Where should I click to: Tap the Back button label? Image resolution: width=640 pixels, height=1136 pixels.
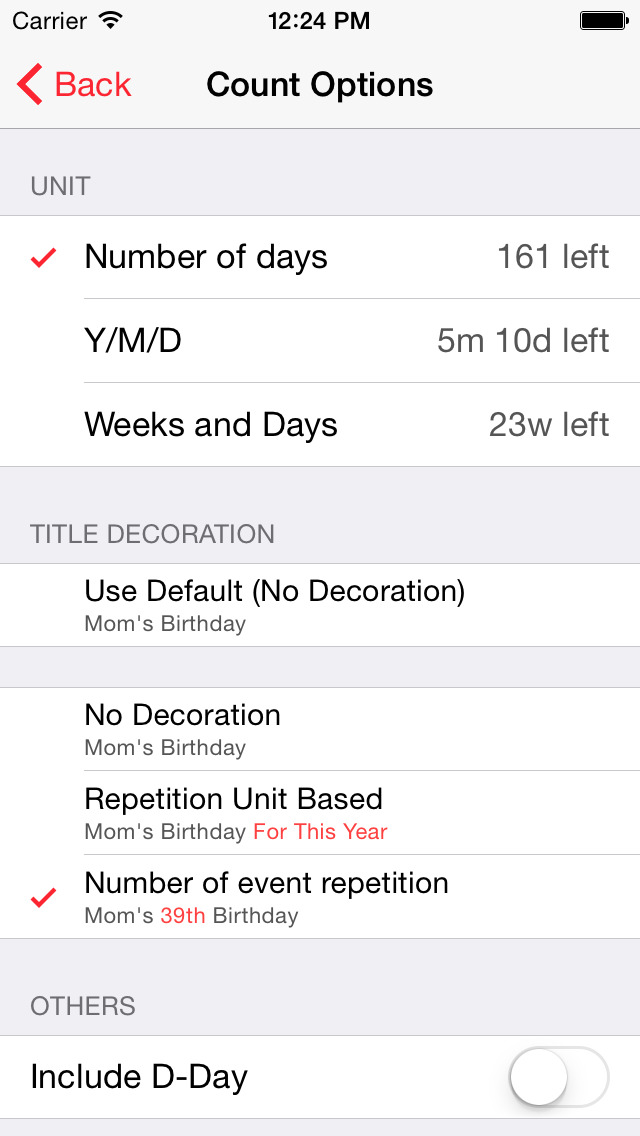pyautogui.click(x=93, y=85)
